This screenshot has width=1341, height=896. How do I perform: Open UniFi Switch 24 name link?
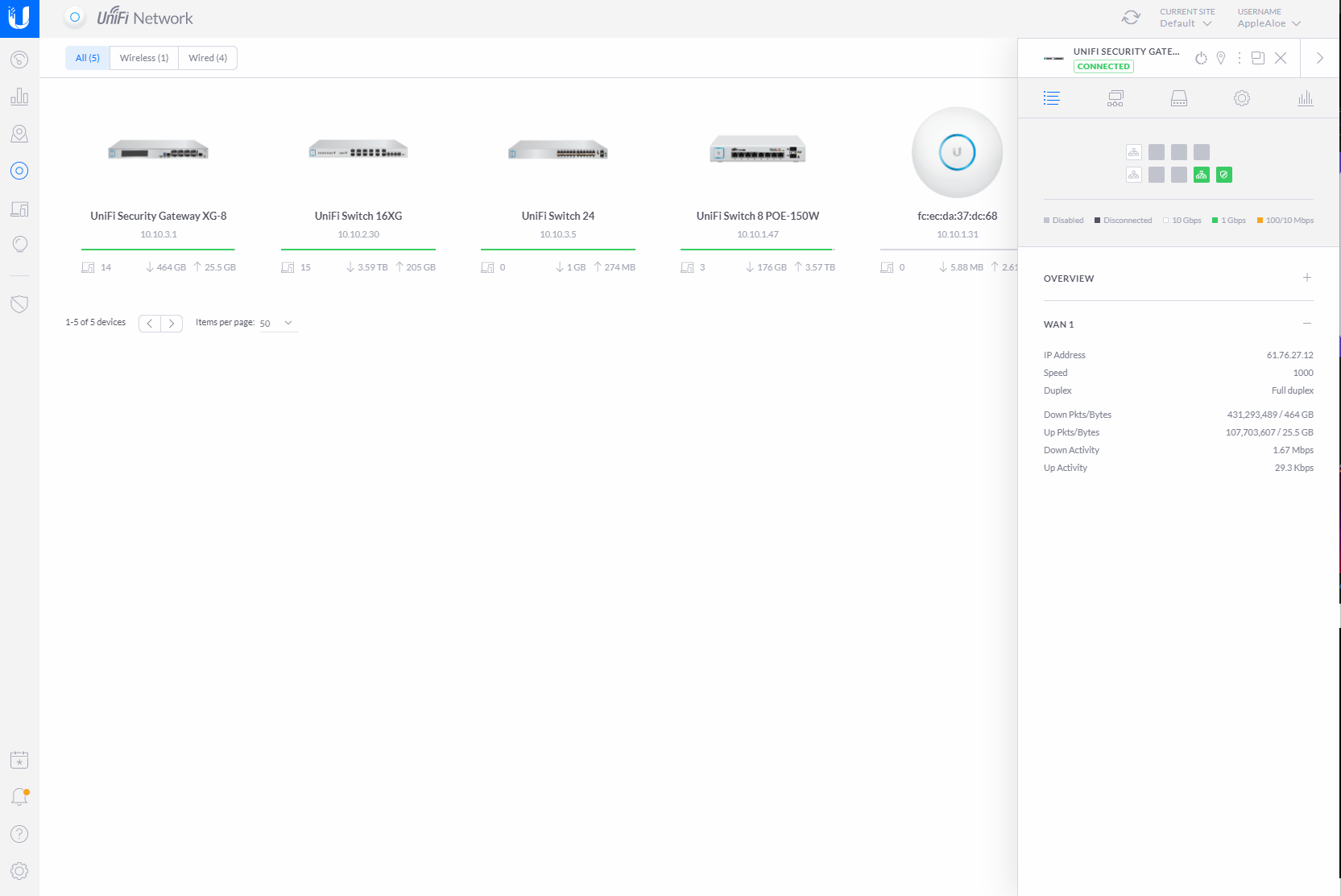[558, 216]
